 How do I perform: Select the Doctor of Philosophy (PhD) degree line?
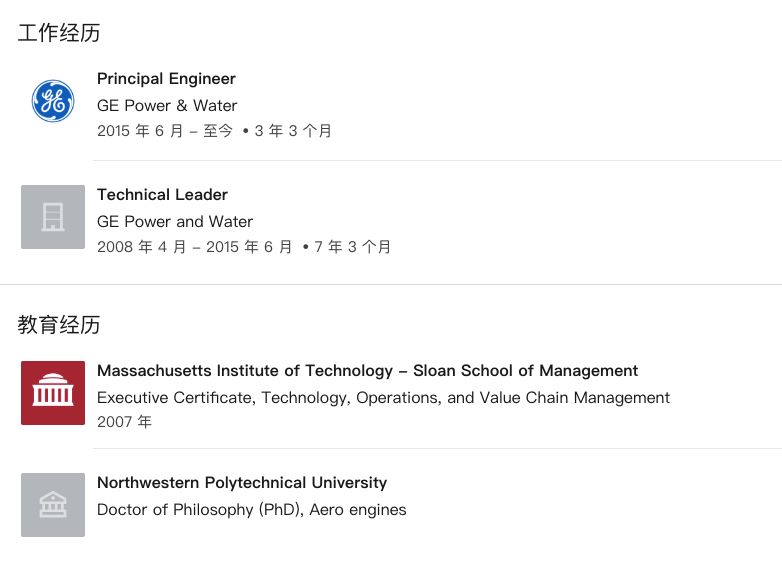251,509
